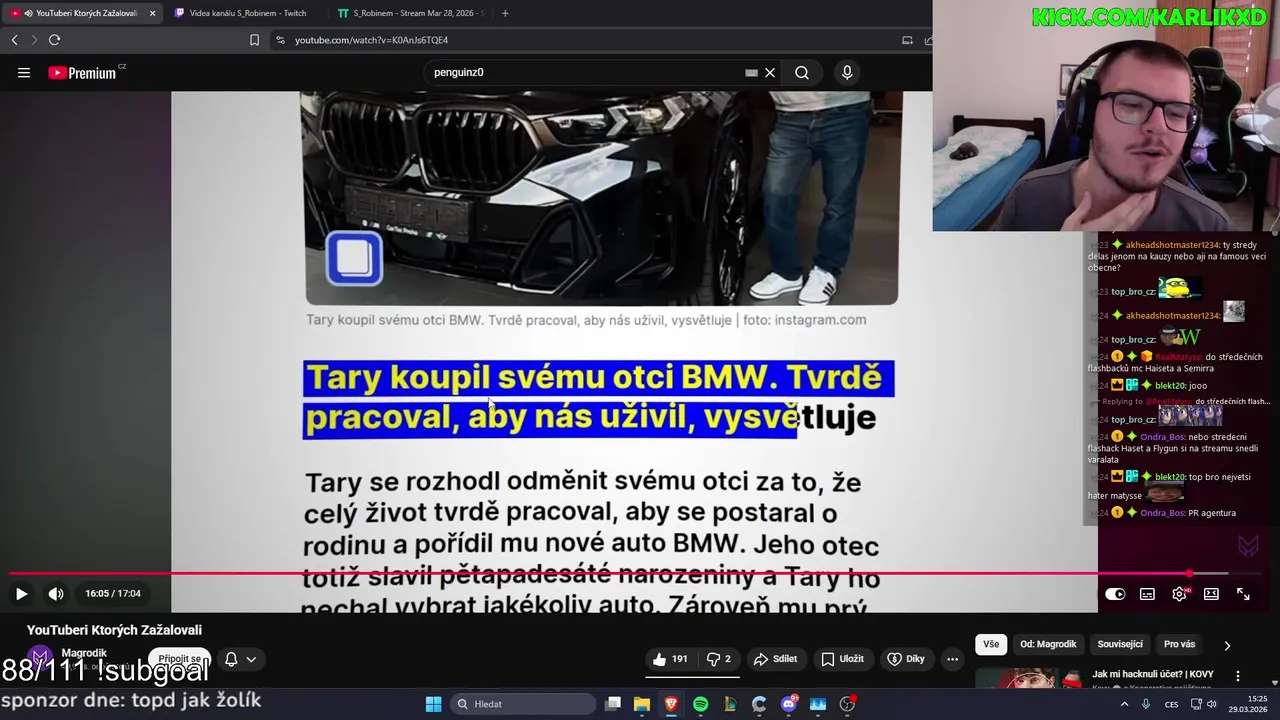Go to YouTube Premium home logo
This screenshot has height=720, width=1280.
click(x=83, y=73)
